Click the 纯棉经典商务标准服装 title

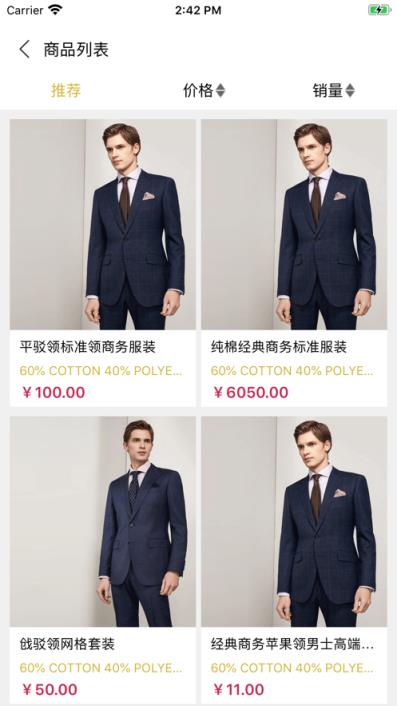click(279, 347)
